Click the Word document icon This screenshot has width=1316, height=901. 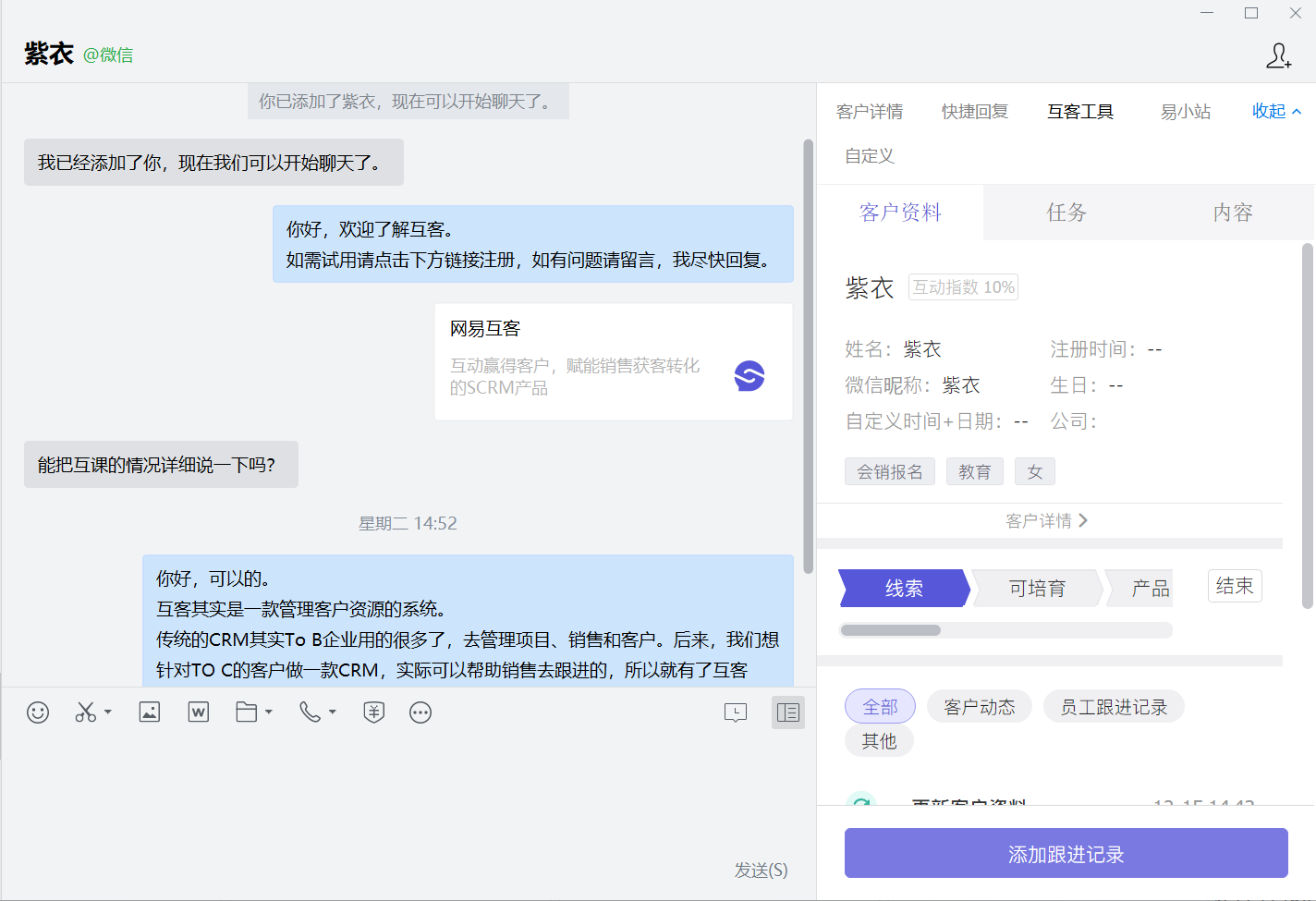pos(199,712)
